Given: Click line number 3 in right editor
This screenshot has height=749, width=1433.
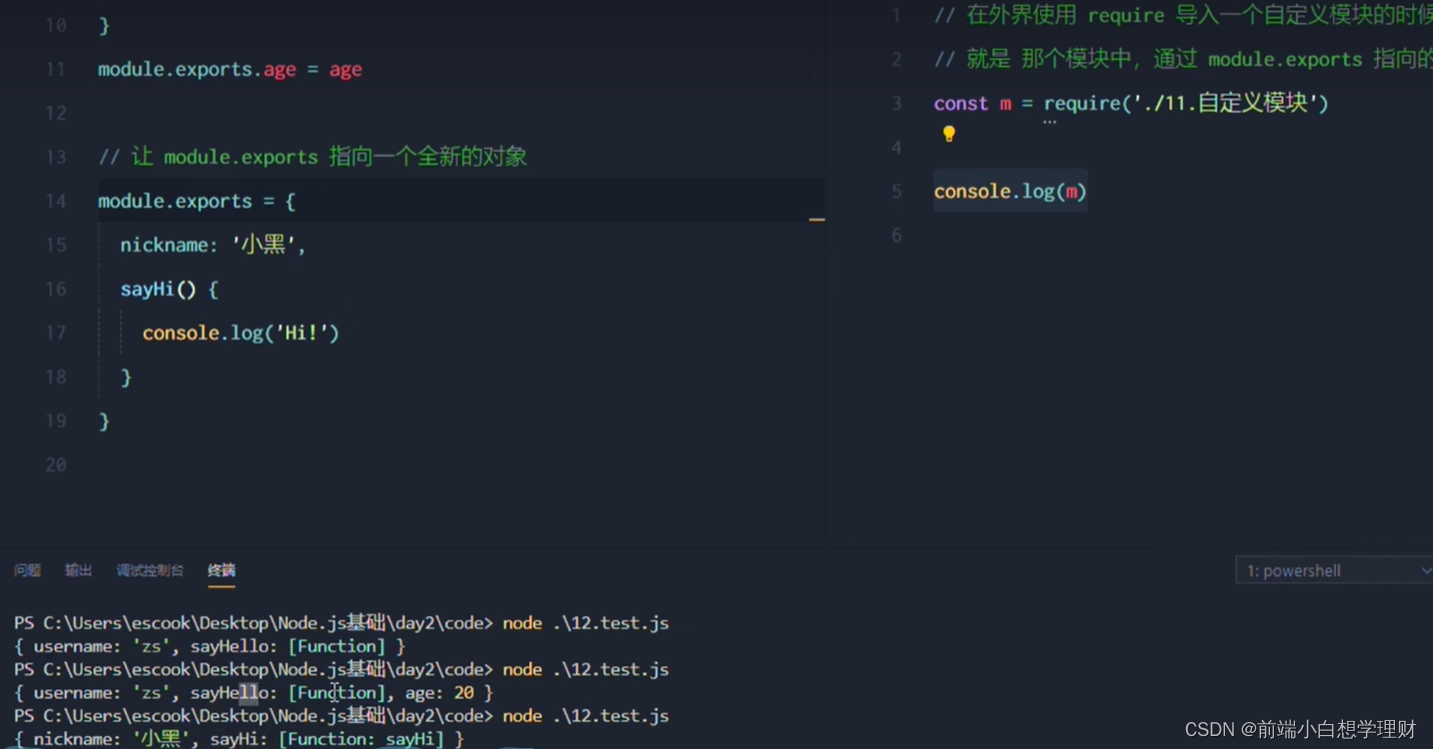Looking at the screenshot, I should 897,103.
